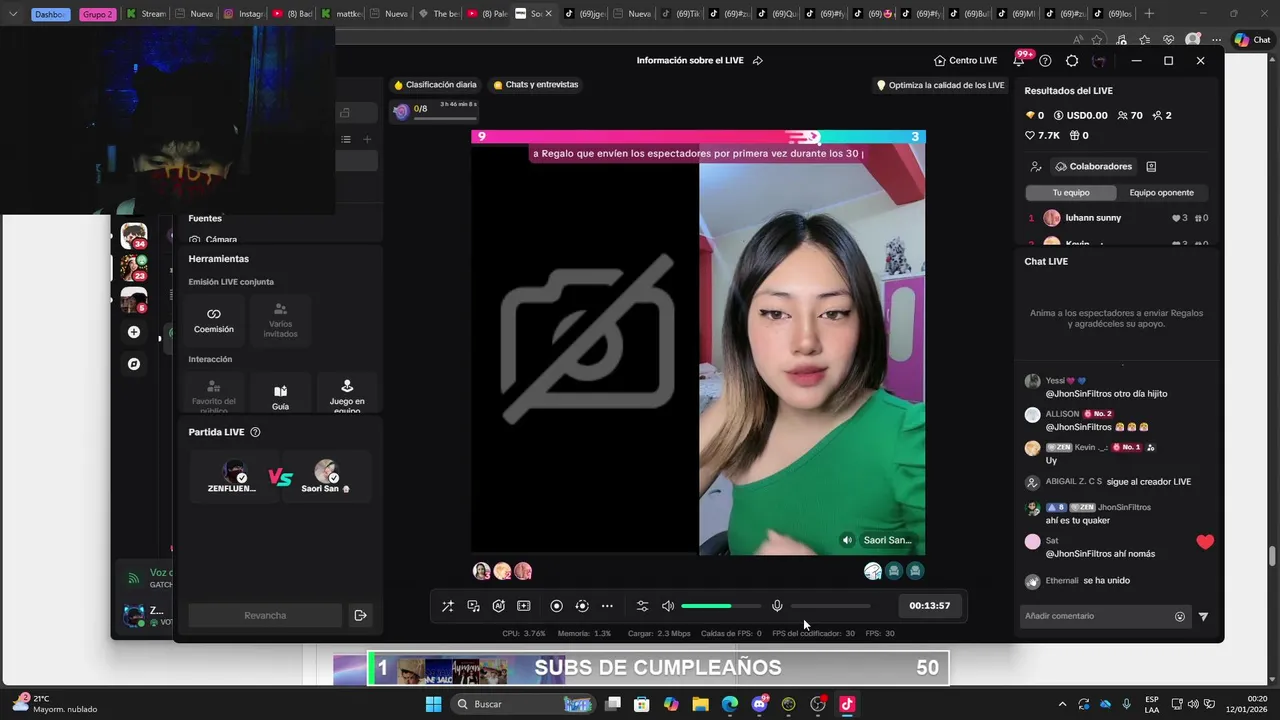This screenshot has height=720, width=1280.
Task: Click the 0/8 mission progress bar
Action: tap(436, 110)
